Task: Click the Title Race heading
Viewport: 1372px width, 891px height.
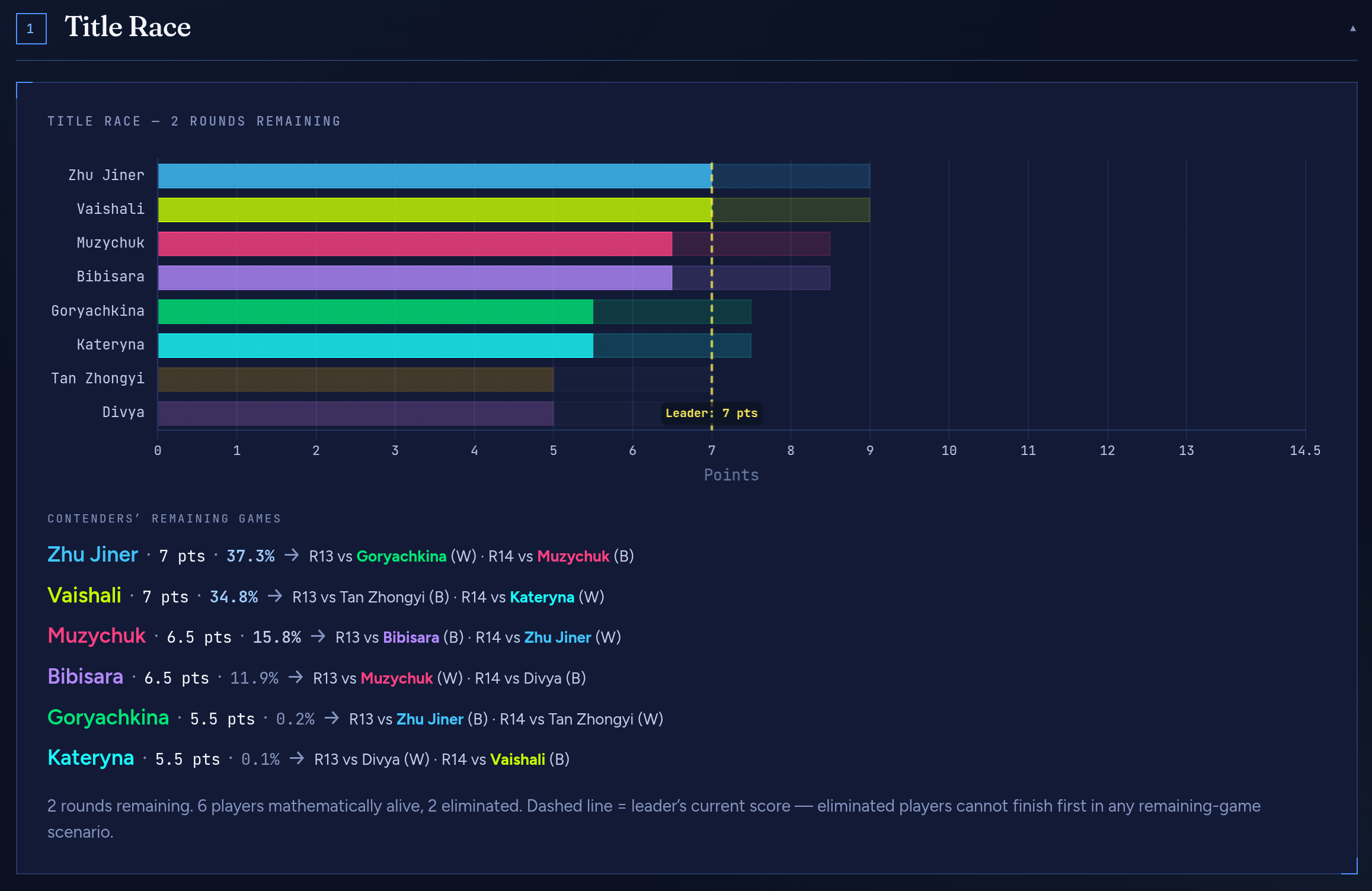Action: 127,27
